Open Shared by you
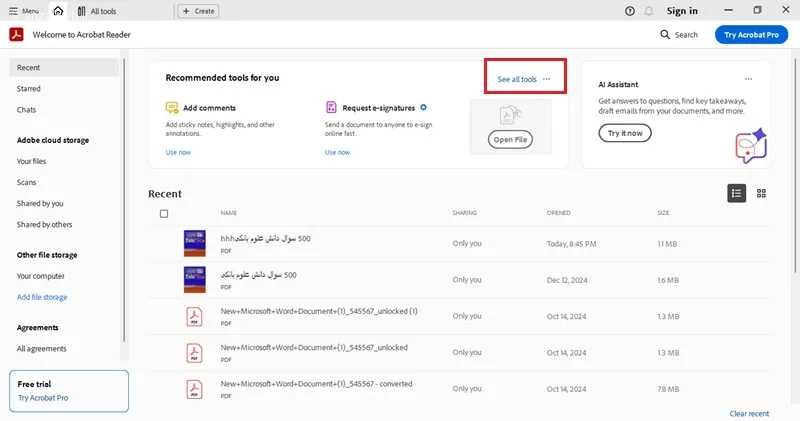800x421 pixels. tap(40, 203)
